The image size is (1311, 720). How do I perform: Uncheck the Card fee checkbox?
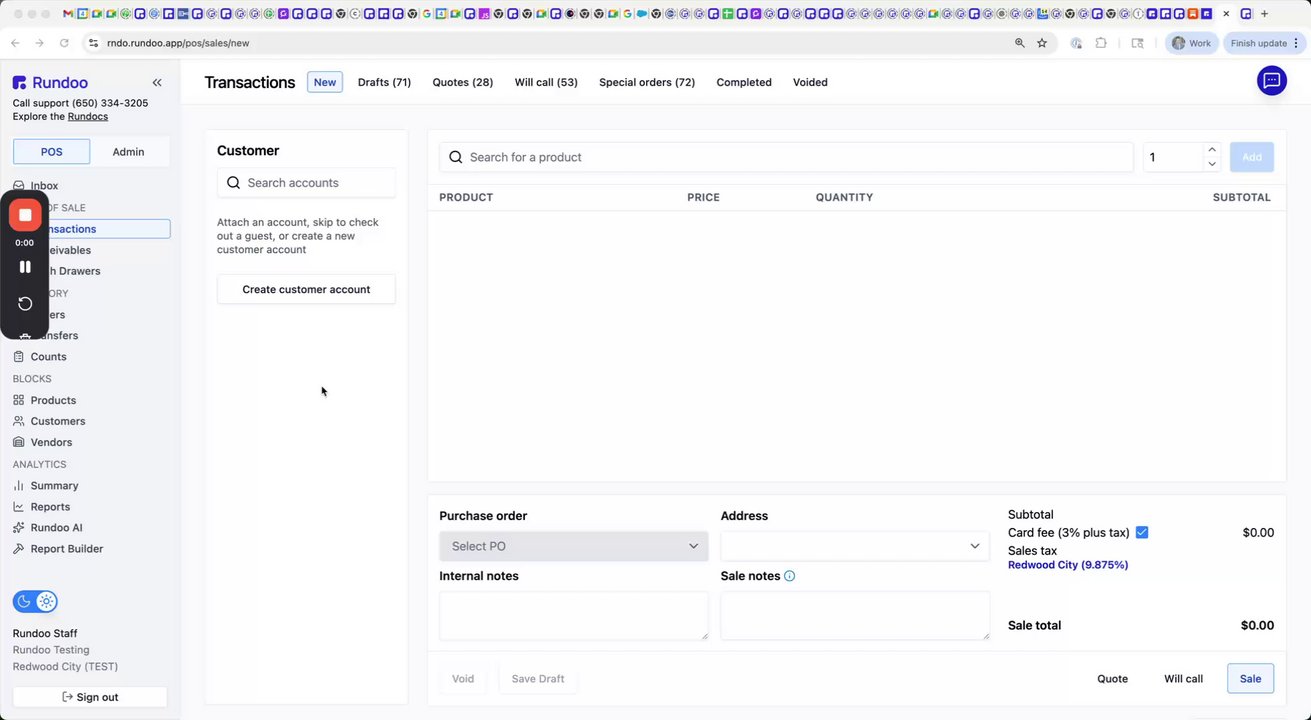1142,533
